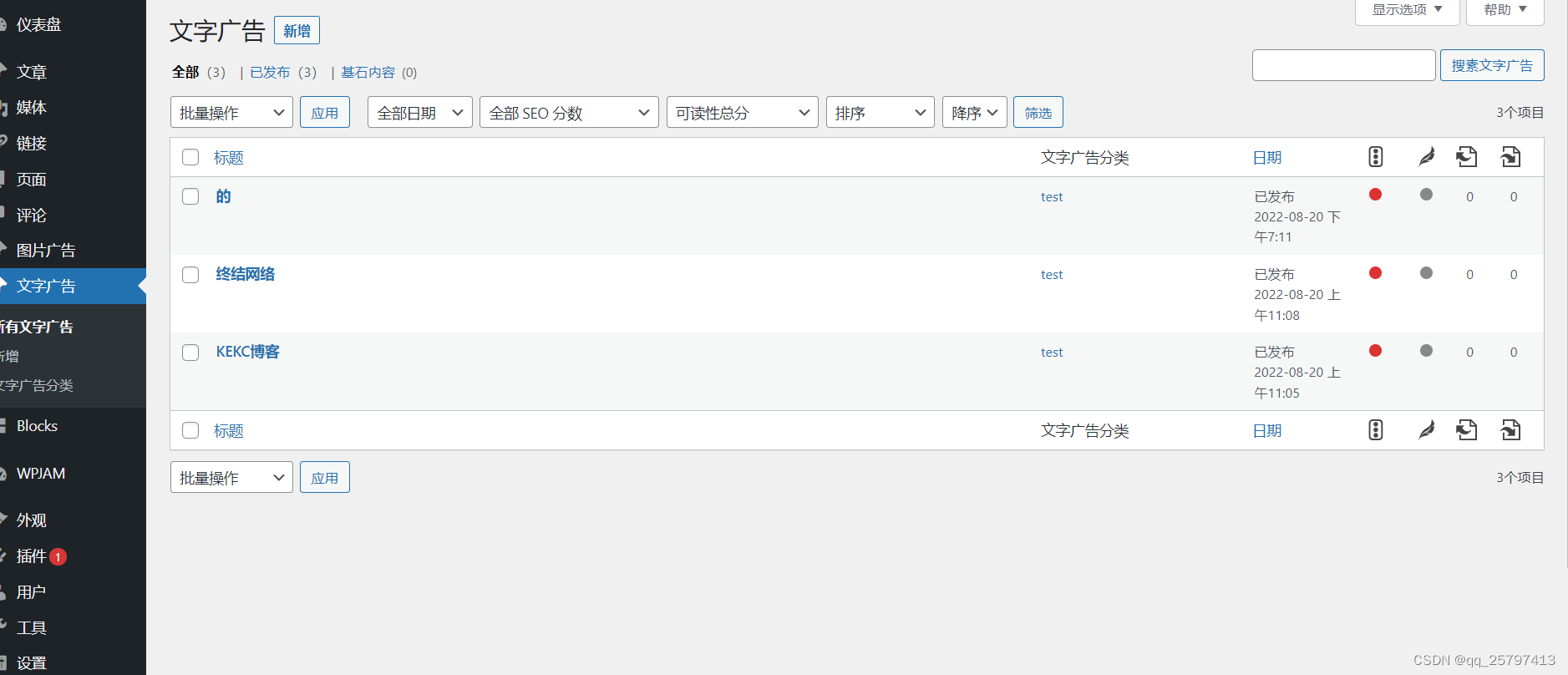Toggle select-all checkbox in table footer
Viewport: 1568px width, 675px height.
tap(190, 430)
